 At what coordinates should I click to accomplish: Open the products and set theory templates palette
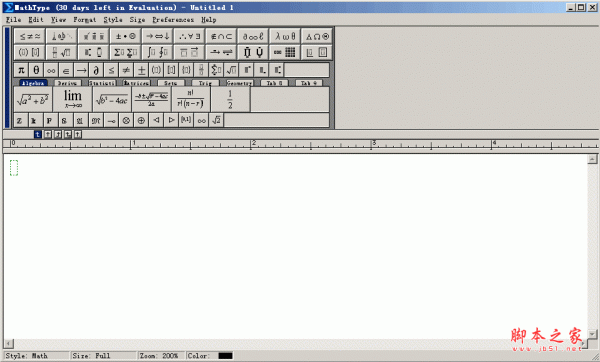pyautogui.click(x=253, y=52)
